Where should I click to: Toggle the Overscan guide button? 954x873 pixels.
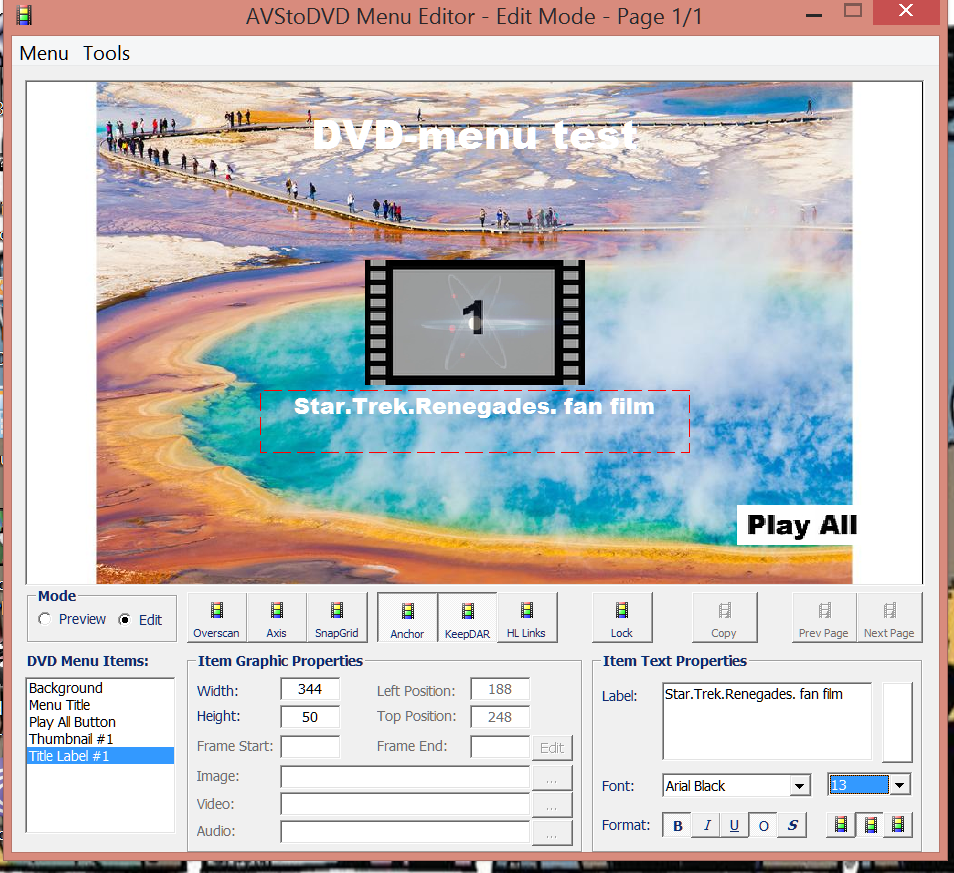pos(217,617)
